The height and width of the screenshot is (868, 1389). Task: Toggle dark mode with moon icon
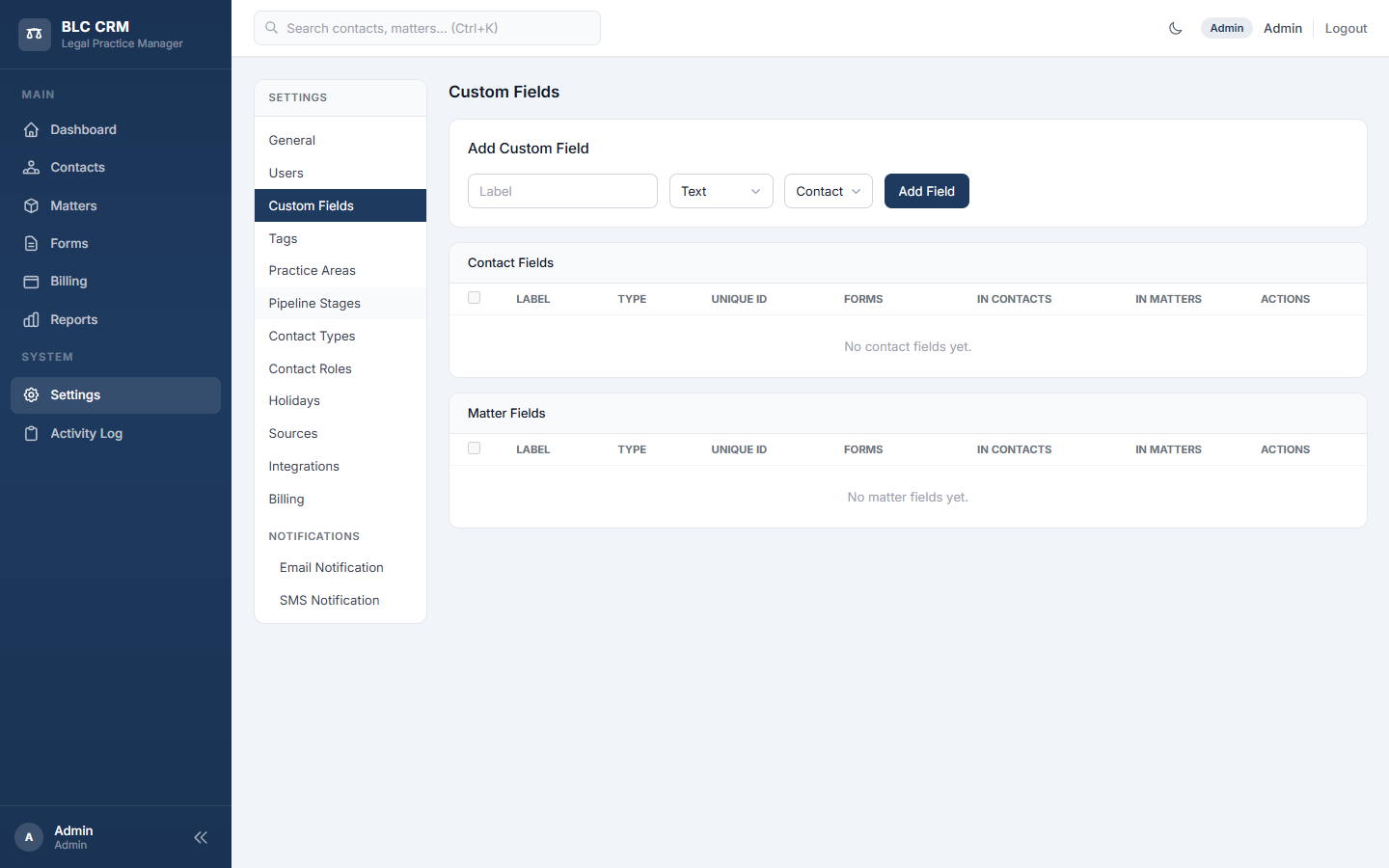coord(1175,28)
